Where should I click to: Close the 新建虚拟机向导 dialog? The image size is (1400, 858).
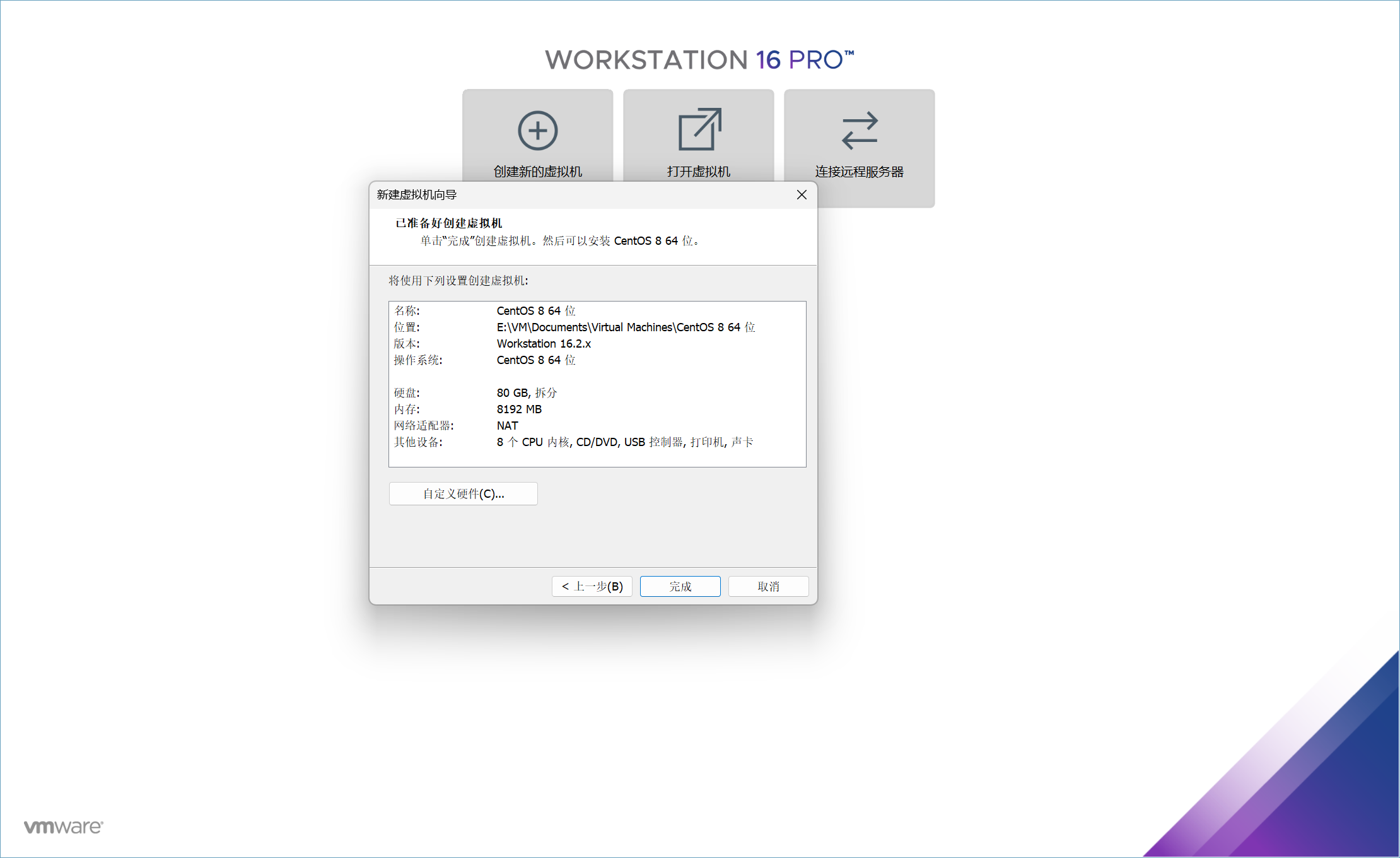tap(802, 195)
